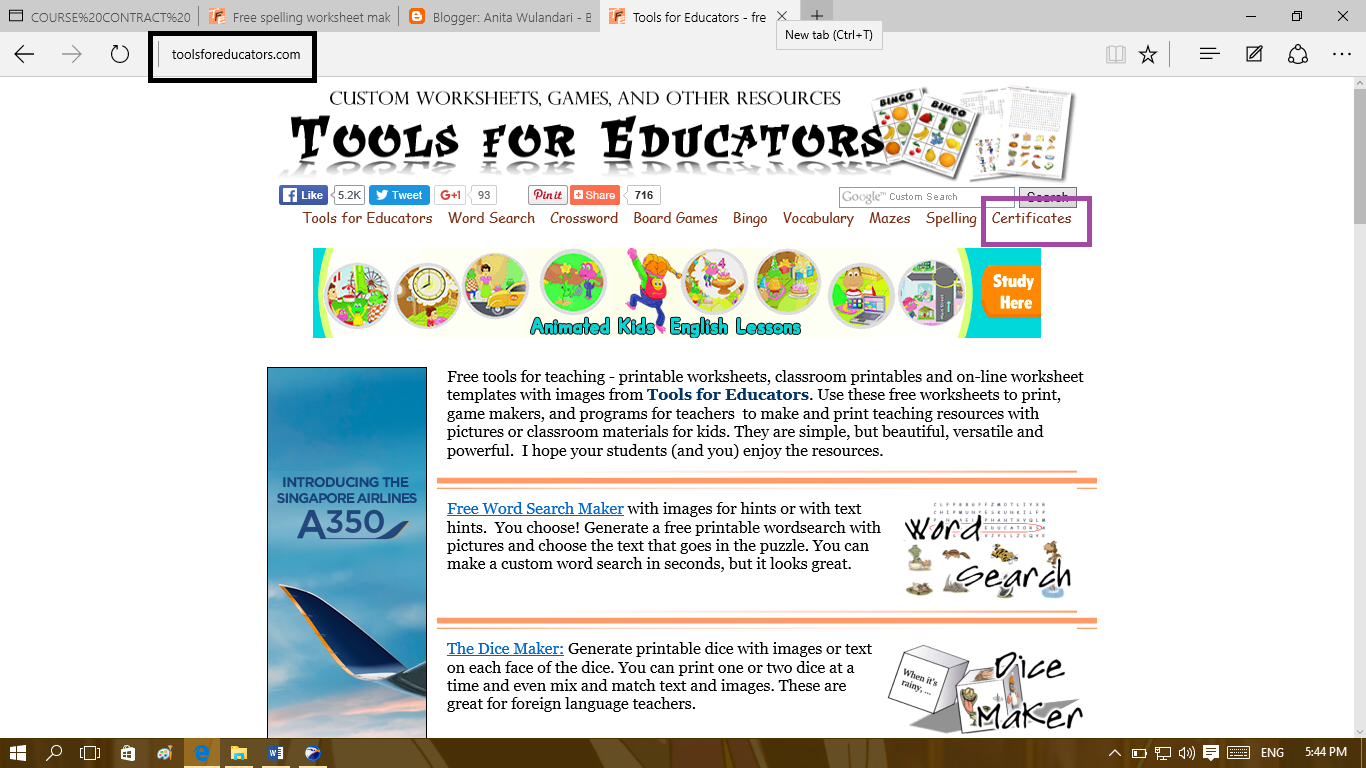1366x768 pixels.
Task: Click the volume speaker icon in tray
Action: (1187, 753)
